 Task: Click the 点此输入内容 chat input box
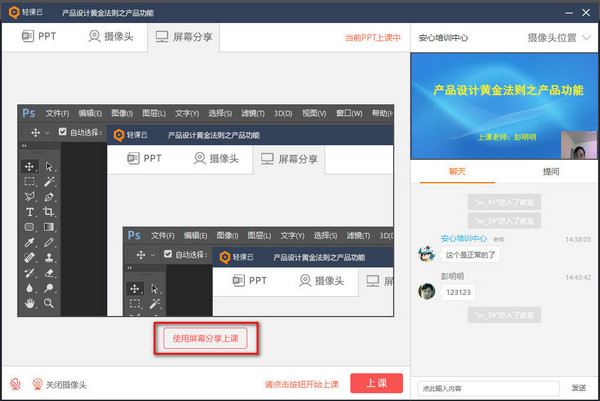(489, 388)
